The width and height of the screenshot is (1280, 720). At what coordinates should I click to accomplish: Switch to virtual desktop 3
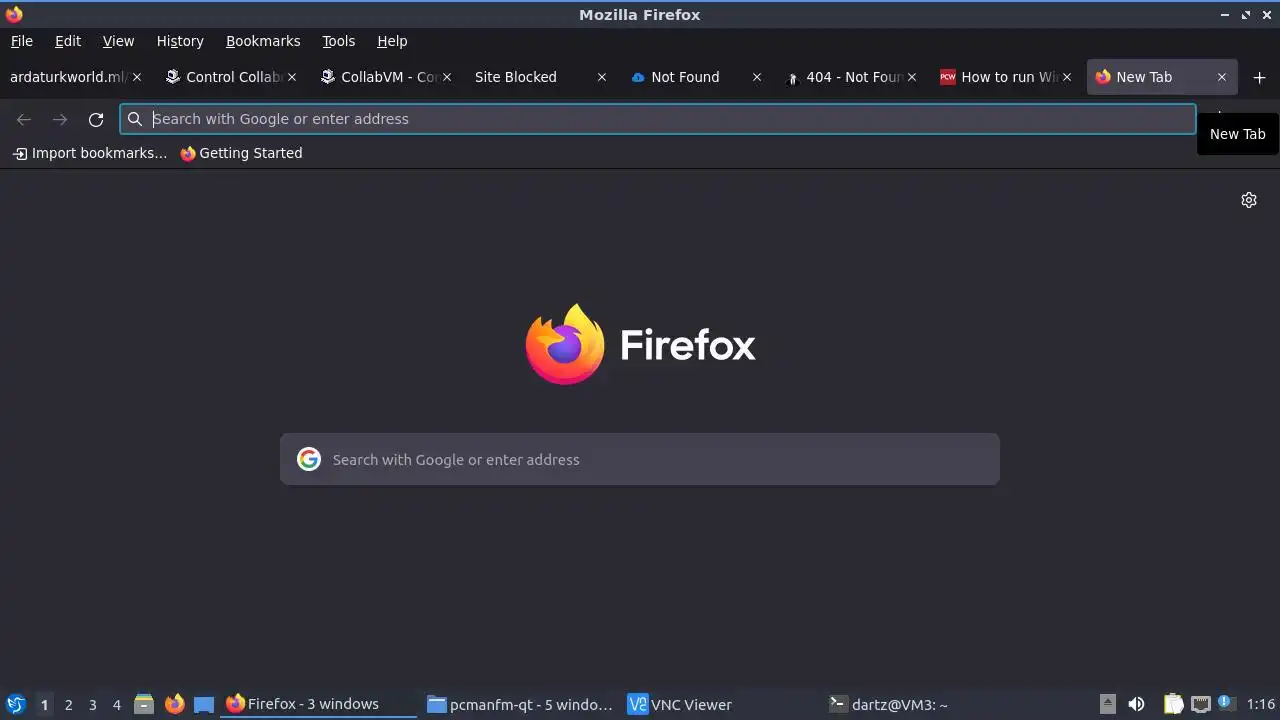[92, 705]
